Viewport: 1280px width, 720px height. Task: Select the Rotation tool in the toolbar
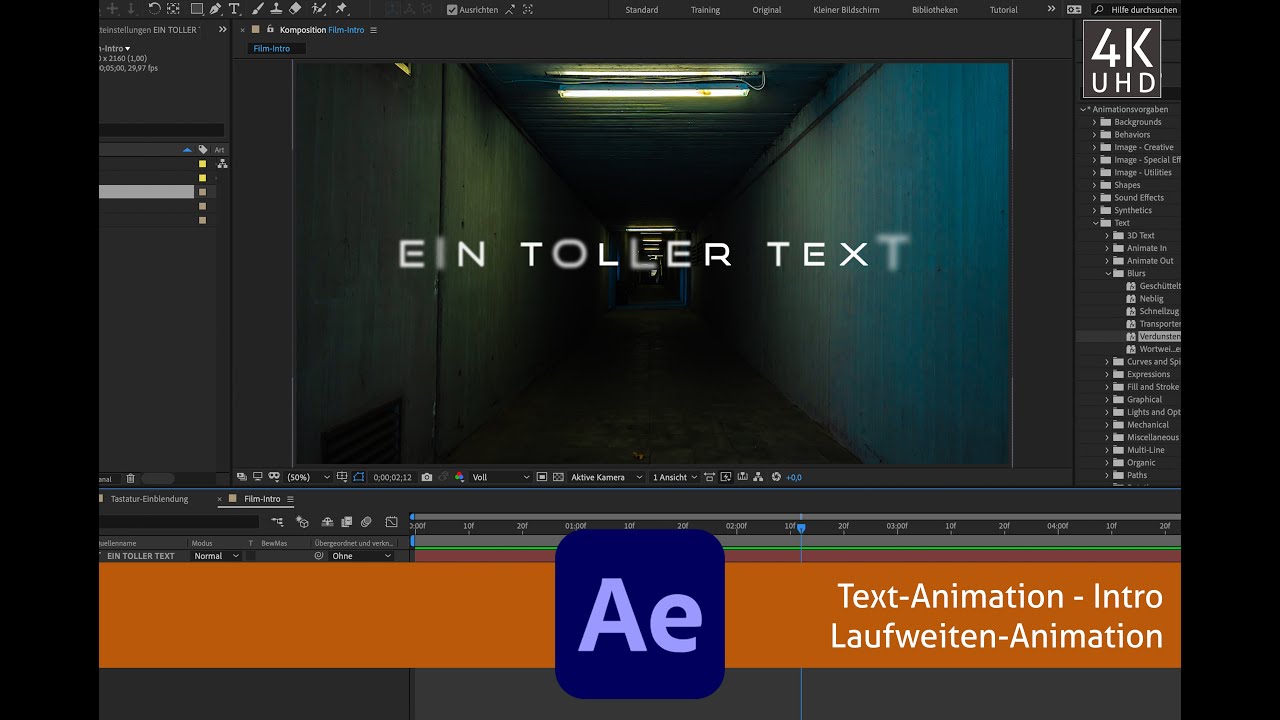pos(154,9)
